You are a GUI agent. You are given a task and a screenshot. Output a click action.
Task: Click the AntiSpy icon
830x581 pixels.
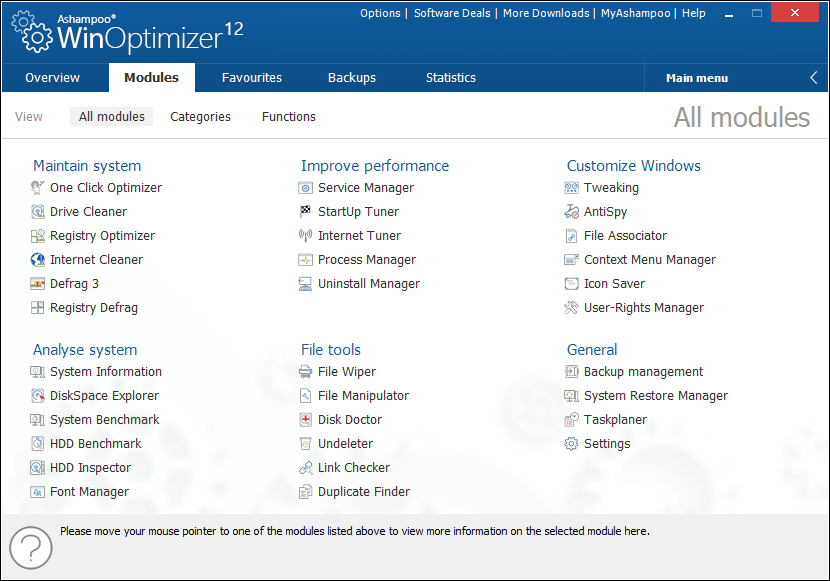coord(572,212)
